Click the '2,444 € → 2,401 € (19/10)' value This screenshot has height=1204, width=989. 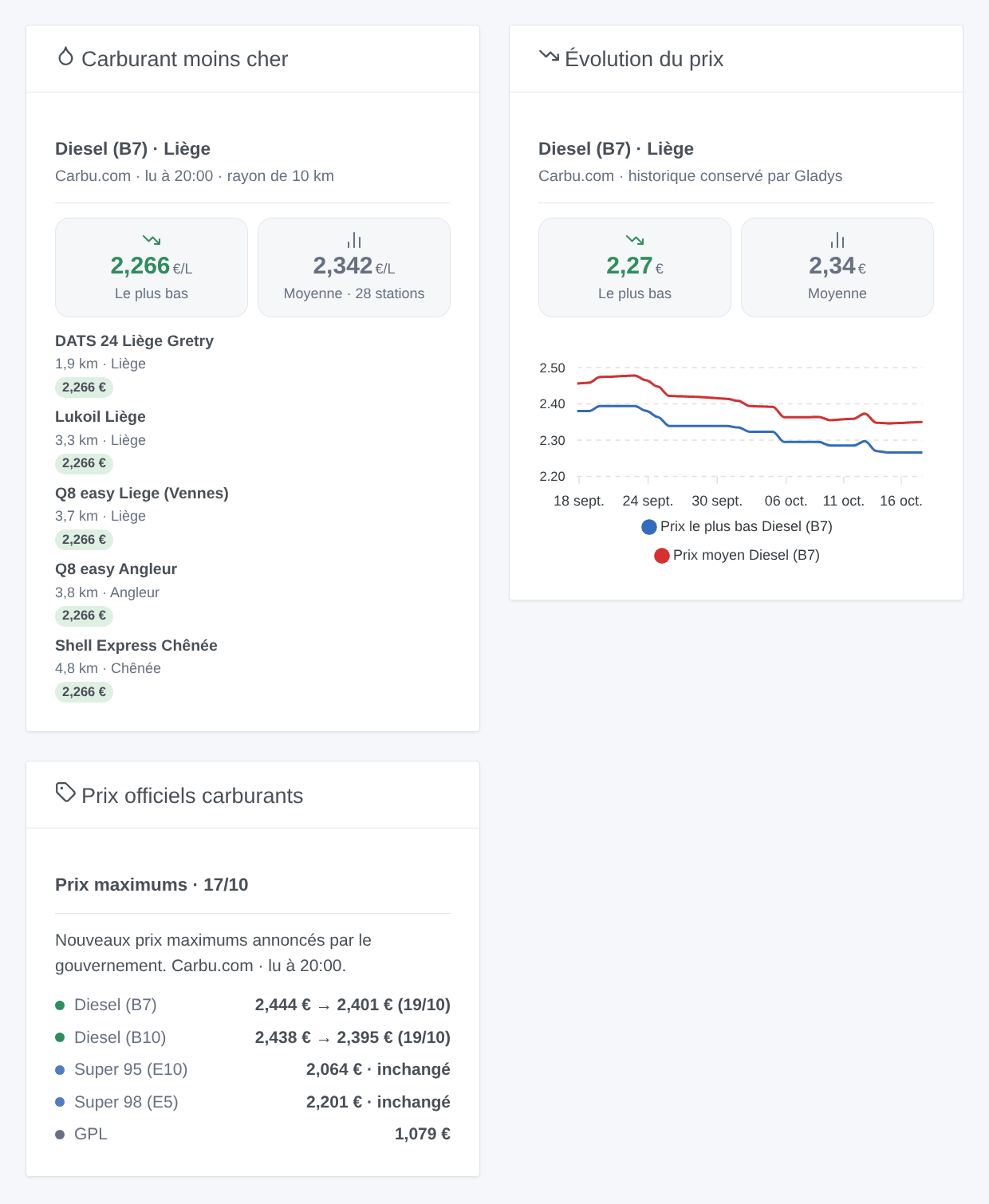pos(353,1005)
